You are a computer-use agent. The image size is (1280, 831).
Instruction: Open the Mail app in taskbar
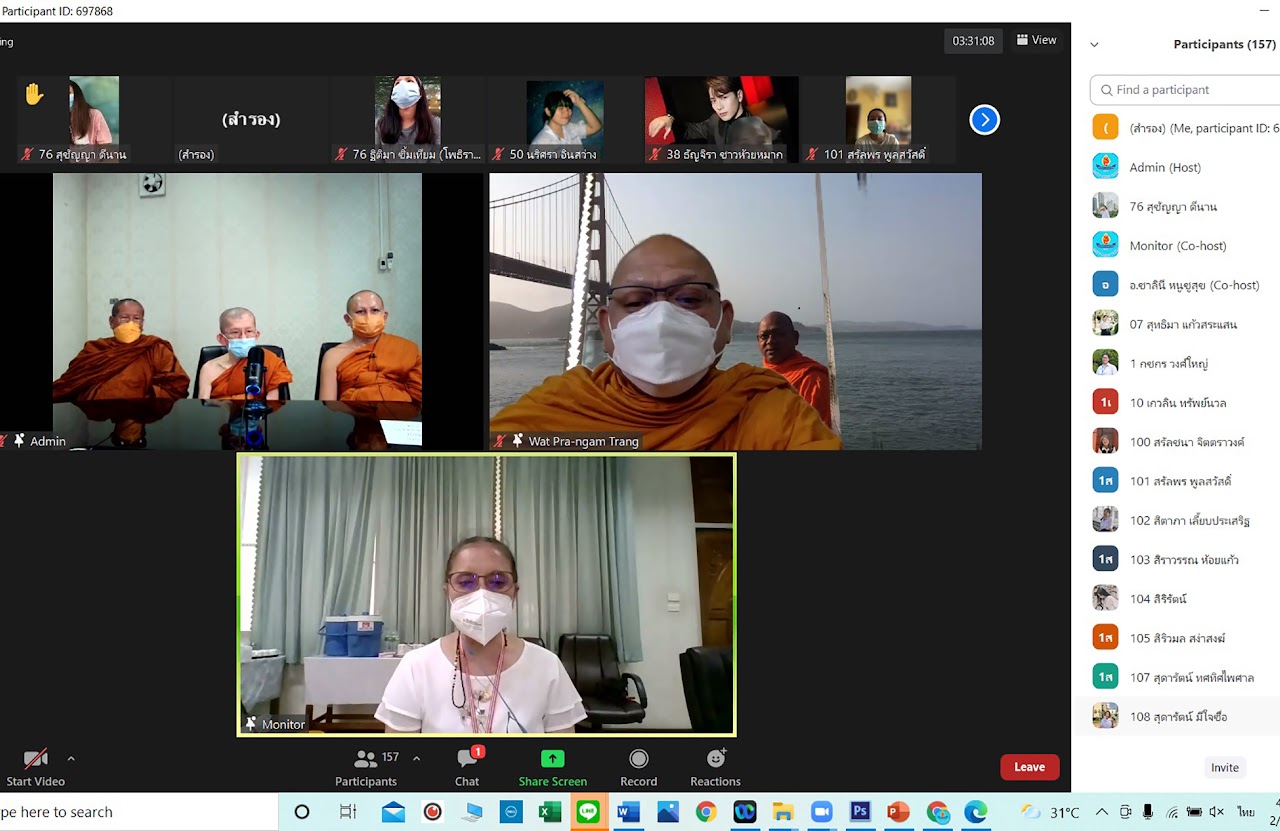(393, 812)
